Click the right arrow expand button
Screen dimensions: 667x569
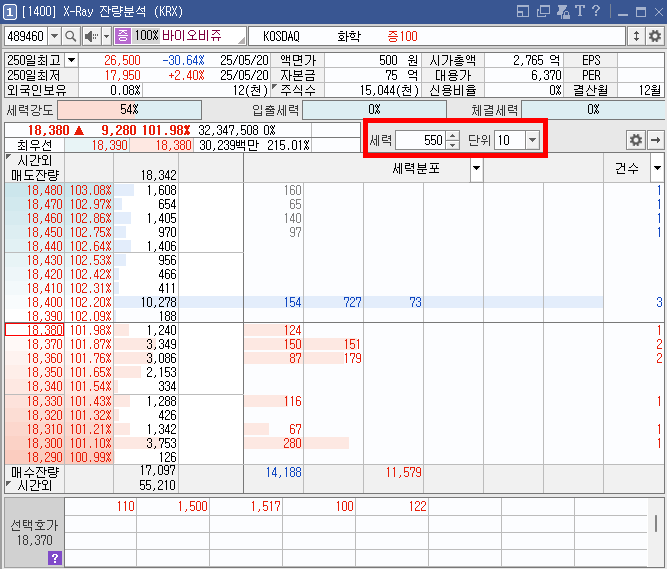pos(655,140)
